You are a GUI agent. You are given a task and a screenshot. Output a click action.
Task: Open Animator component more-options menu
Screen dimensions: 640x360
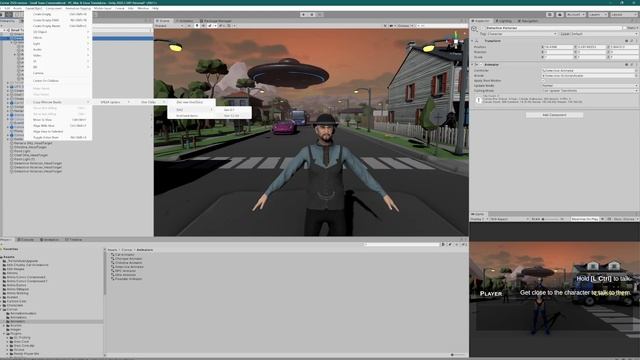[x=636, y=64]
